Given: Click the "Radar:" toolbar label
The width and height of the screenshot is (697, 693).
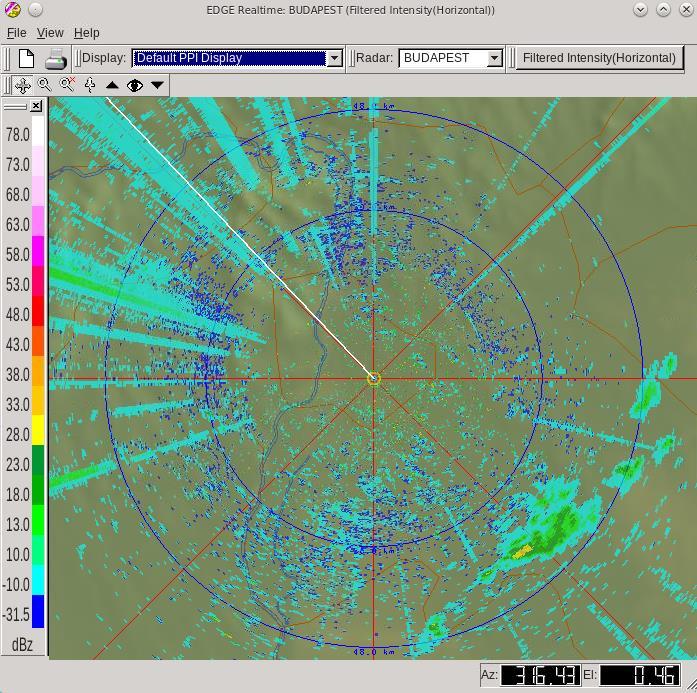Looking at the screenshot, I should point(374,58).
